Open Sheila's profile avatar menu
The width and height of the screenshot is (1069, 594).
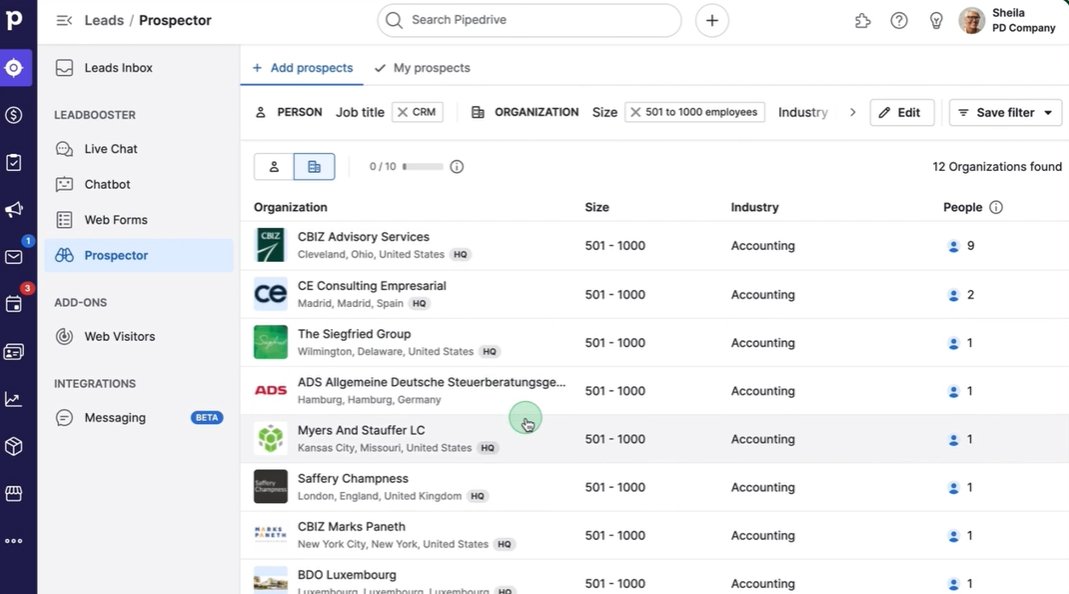click(x=972, y=20)
